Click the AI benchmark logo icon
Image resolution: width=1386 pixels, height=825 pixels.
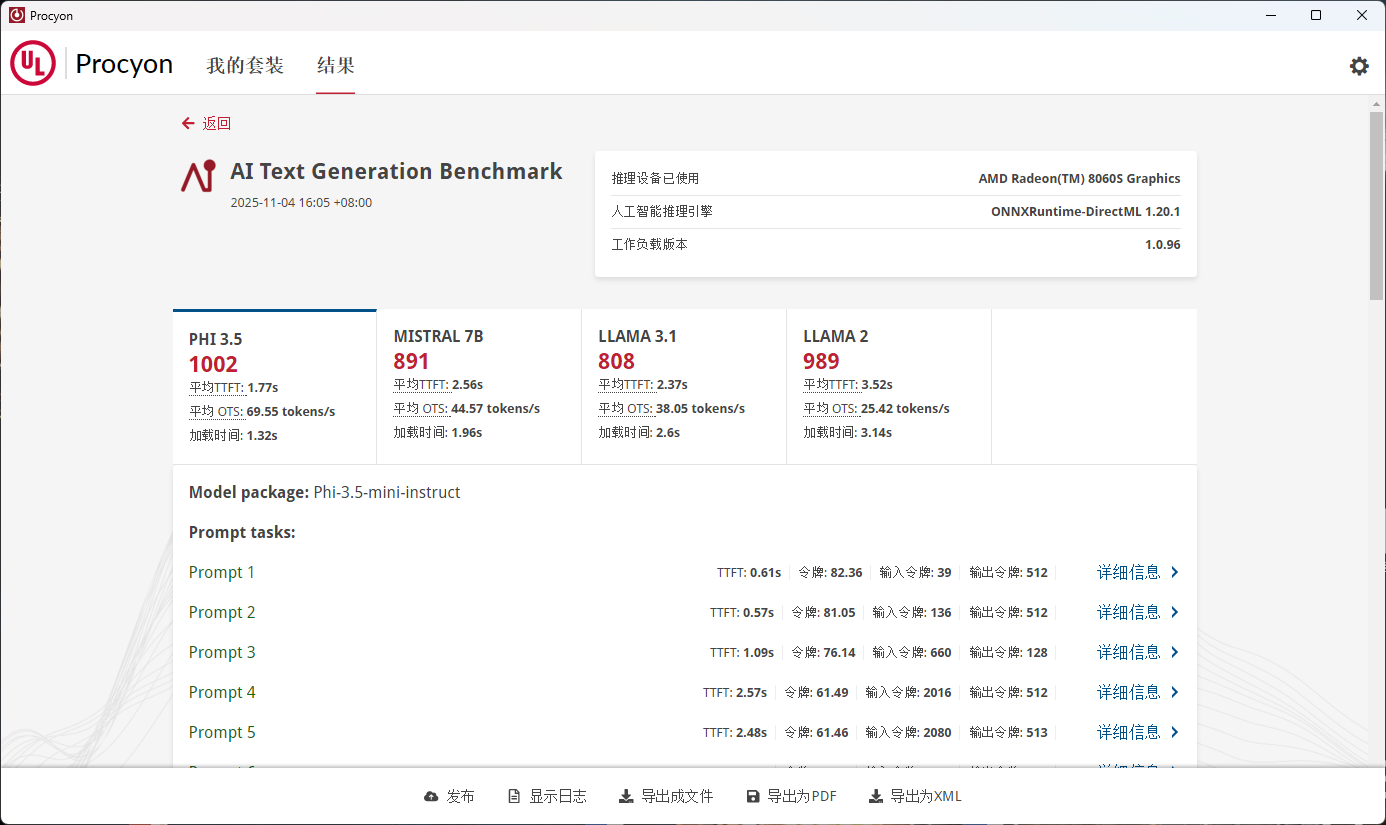(x=198, y=176)
